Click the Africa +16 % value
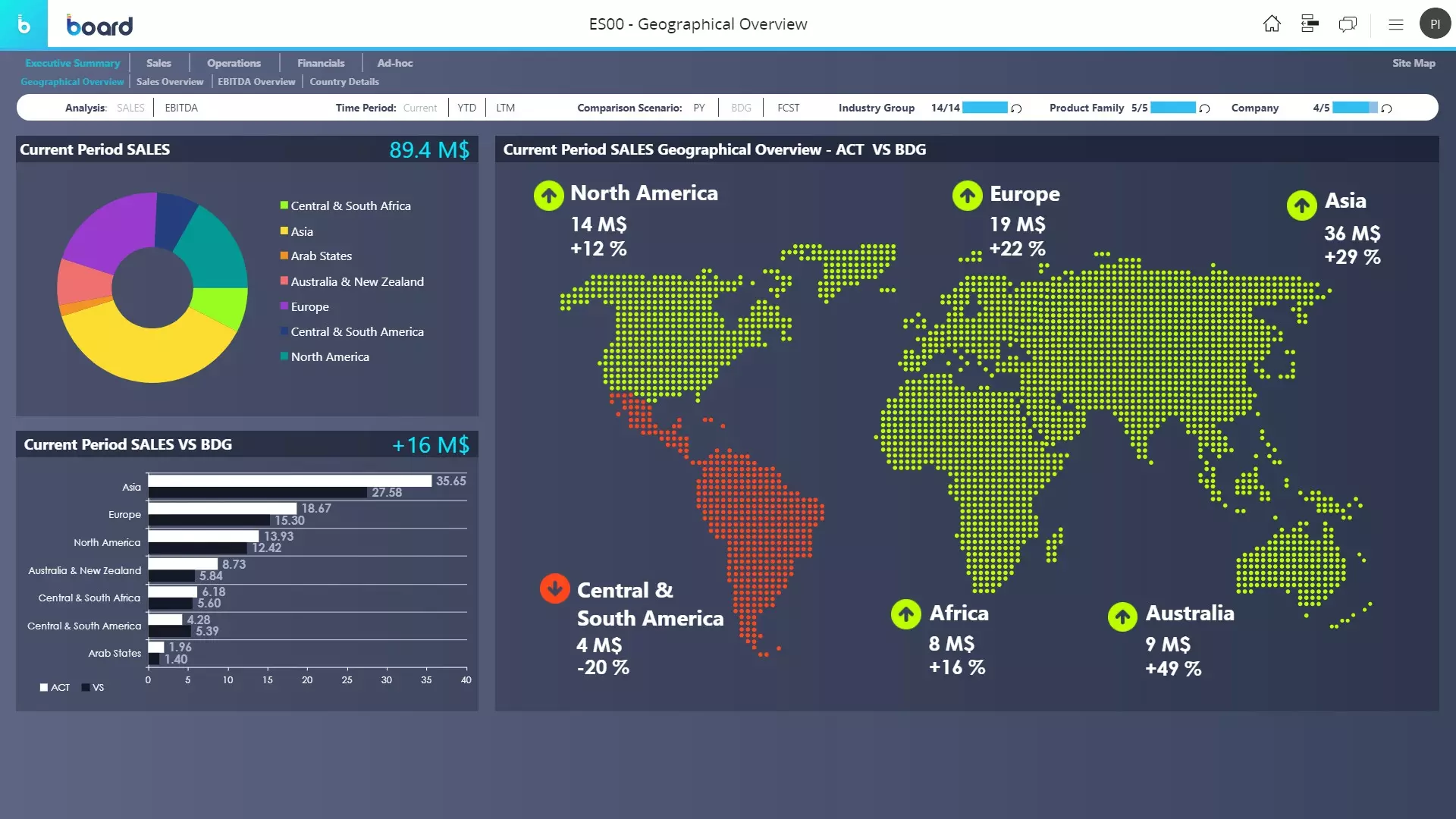 (x=957, y=667)
